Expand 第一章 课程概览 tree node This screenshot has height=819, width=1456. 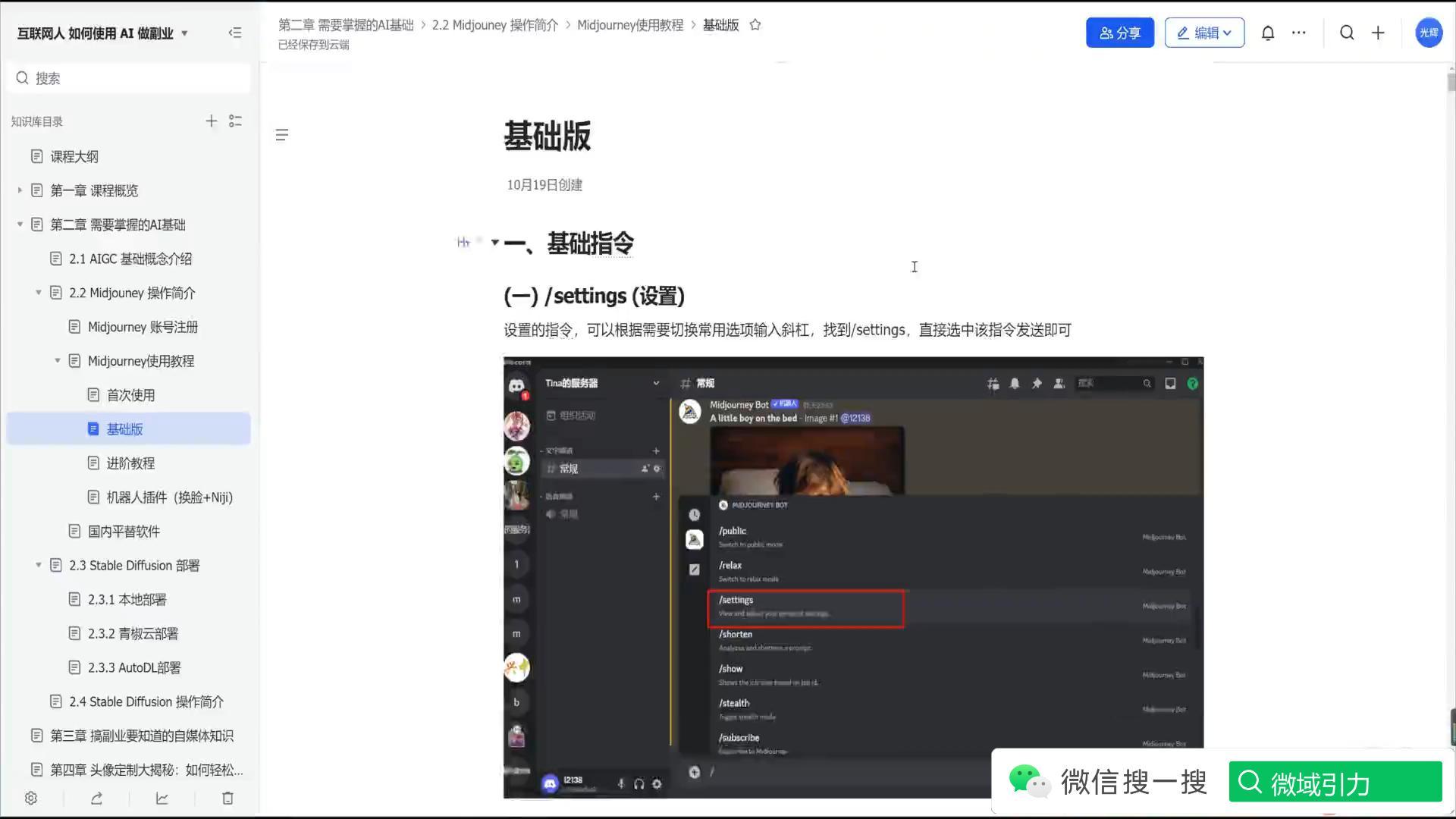[x=20, y=190]
